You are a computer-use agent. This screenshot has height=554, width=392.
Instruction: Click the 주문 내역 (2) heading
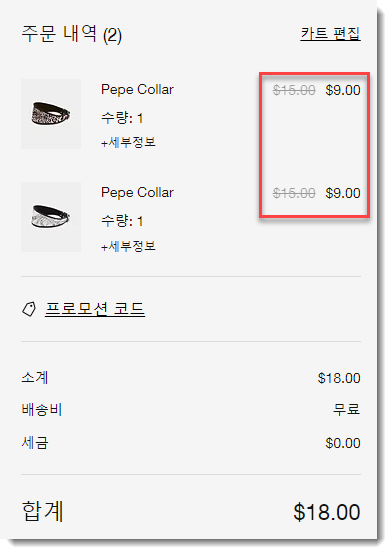coord(72,35)
